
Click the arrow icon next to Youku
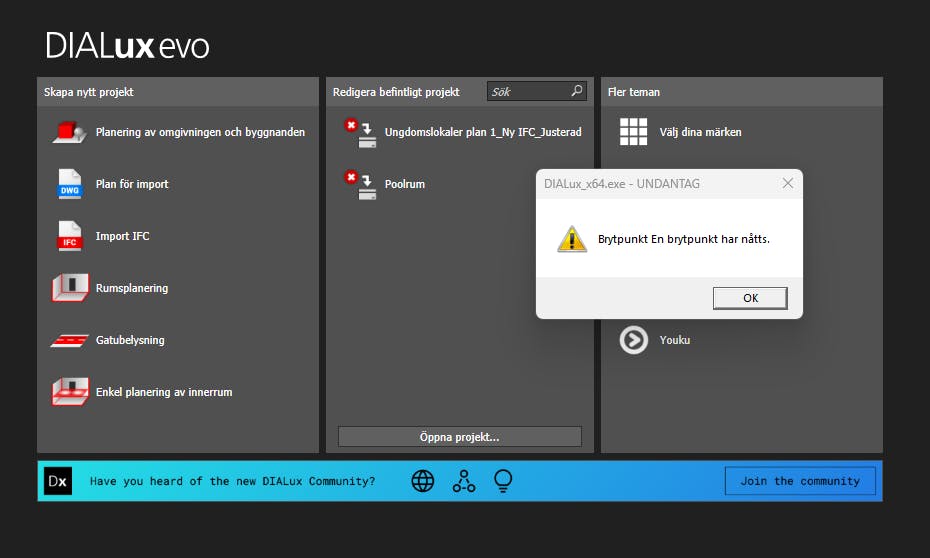click(x=633, y=340)
